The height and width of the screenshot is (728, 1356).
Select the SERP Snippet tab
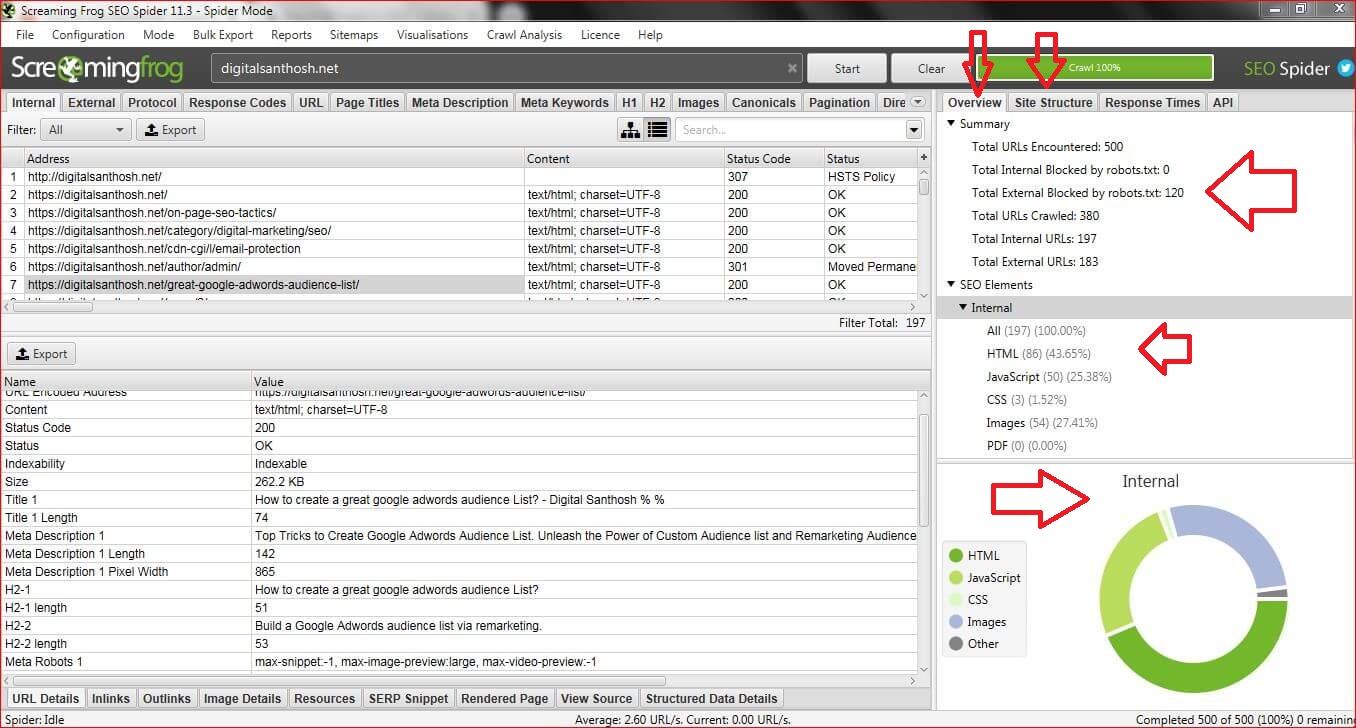pyautogui.click(x=408, y=698)
